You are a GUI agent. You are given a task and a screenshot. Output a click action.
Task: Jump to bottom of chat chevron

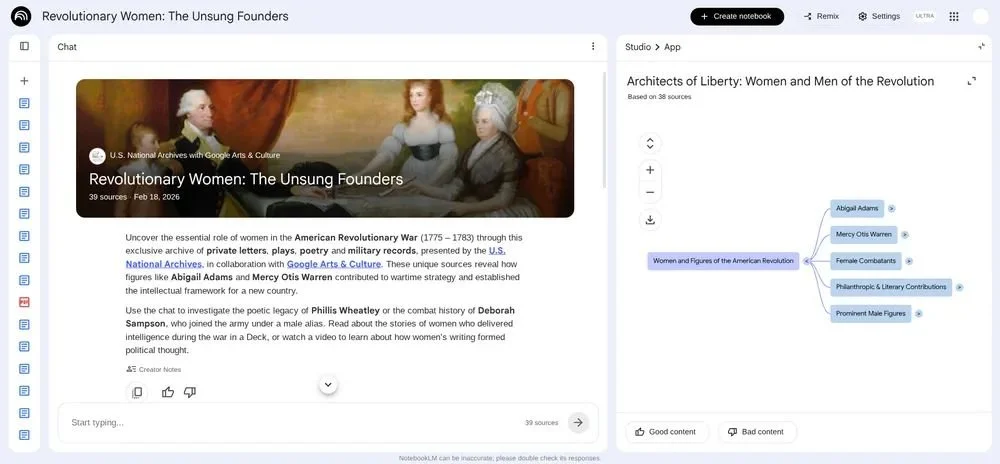click(328, 384)
